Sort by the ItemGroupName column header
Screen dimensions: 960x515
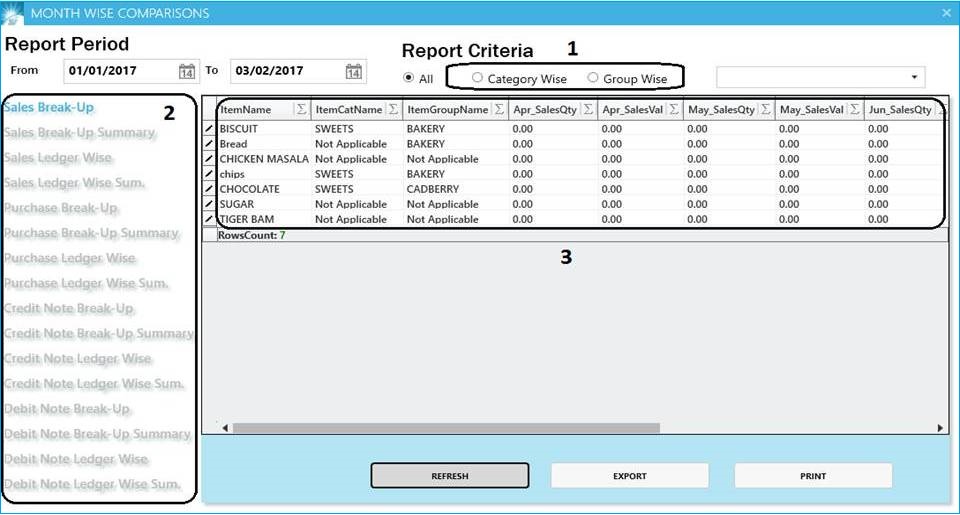tap(448, 110)
